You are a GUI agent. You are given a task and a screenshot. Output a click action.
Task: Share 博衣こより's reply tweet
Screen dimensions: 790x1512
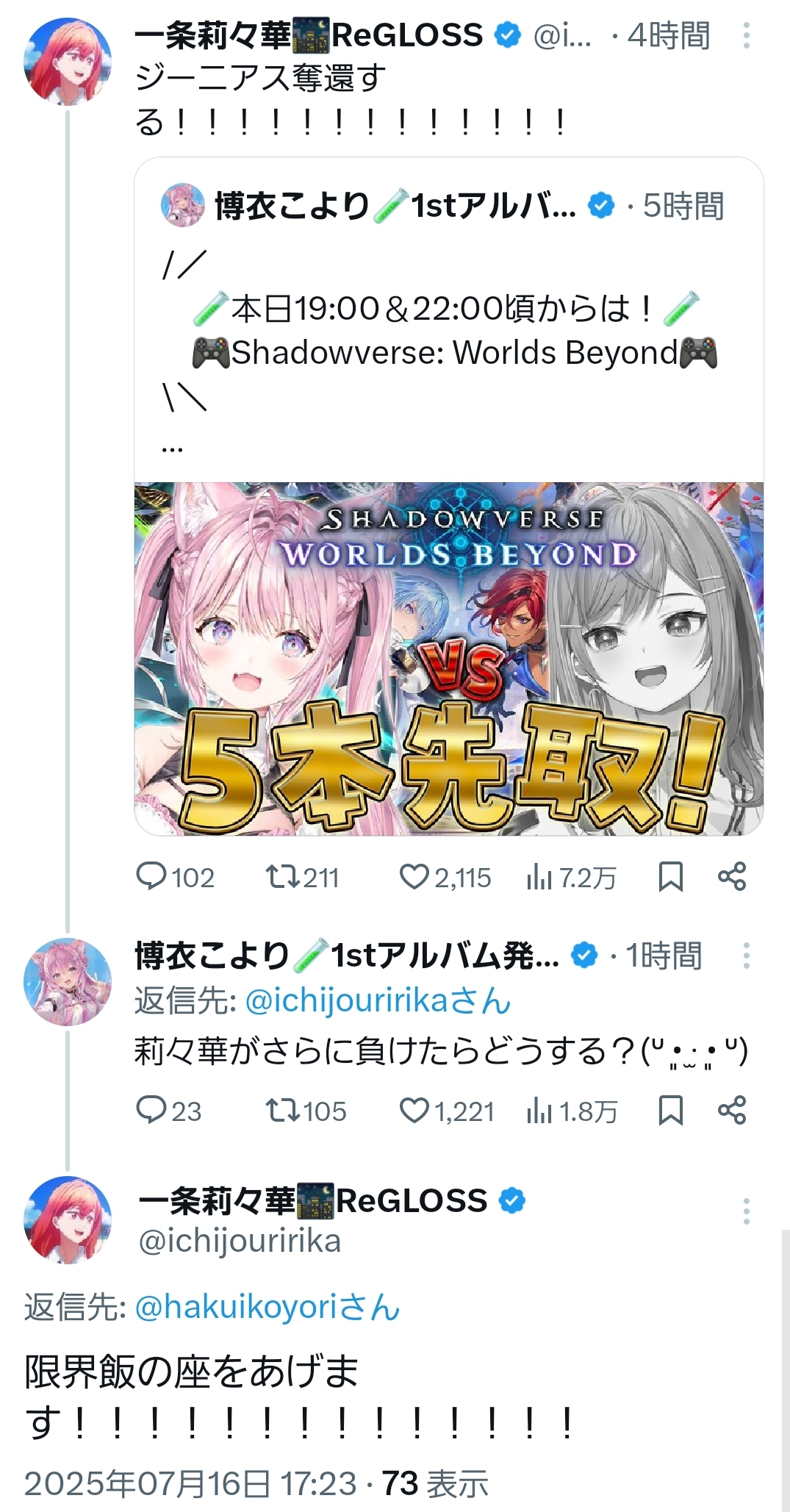(732, 1111)
